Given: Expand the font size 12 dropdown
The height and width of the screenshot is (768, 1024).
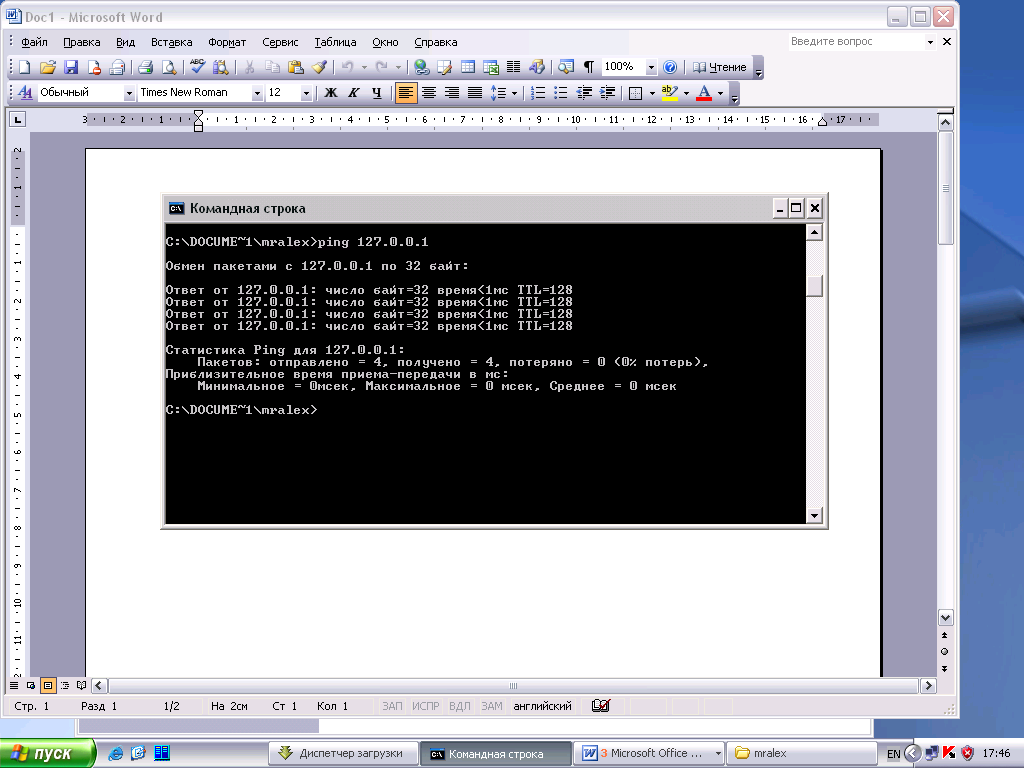Looking at the screenshot, I should (x=306, y=93).
